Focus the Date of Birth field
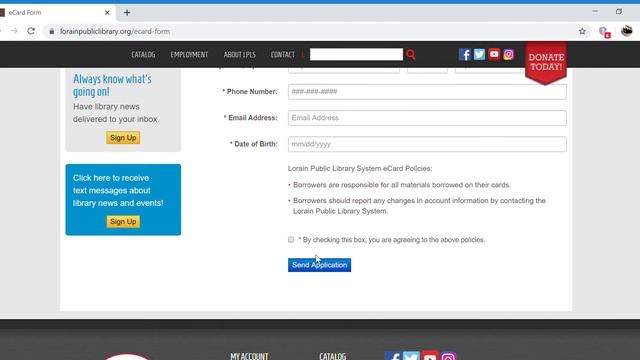The image size is (640, 360). pyautogui.click(x=427, y=144)
